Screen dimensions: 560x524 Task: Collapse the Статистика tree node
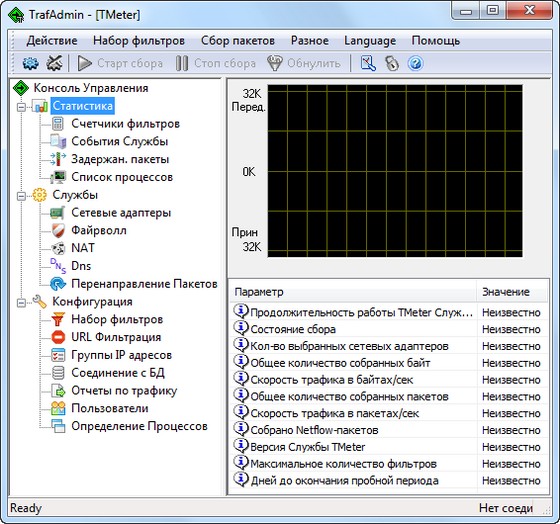coord(21,107)
